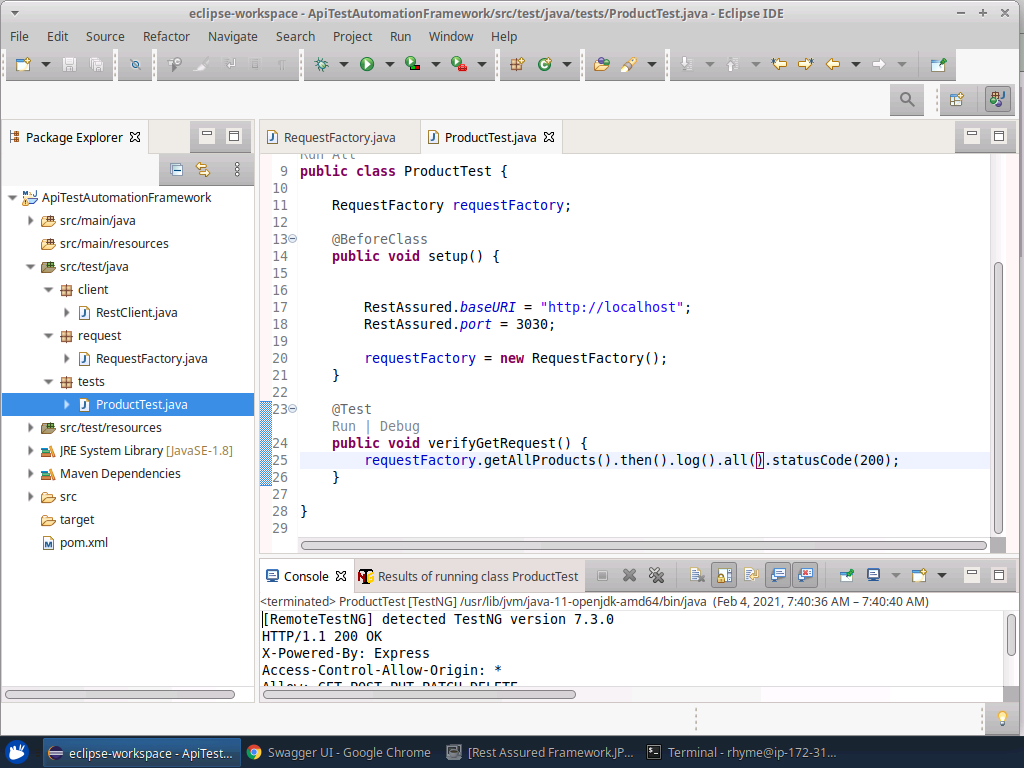1024x768 pixels.
Task: Toggle Word Wrap in the Console
Action: tap(750, 575)
